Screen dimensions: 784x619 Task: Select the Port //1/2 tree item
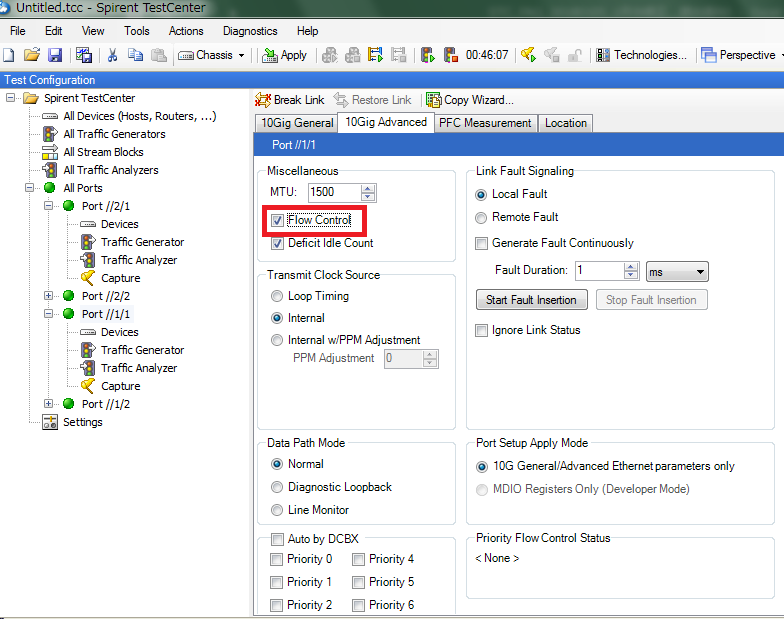pyautogui.click(x=106, y=404)
